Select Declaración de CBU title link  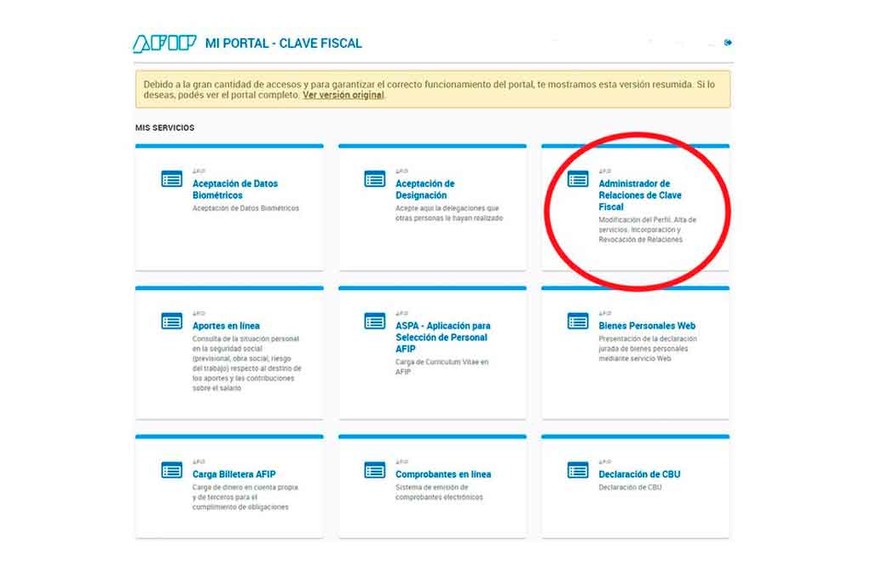639,475
